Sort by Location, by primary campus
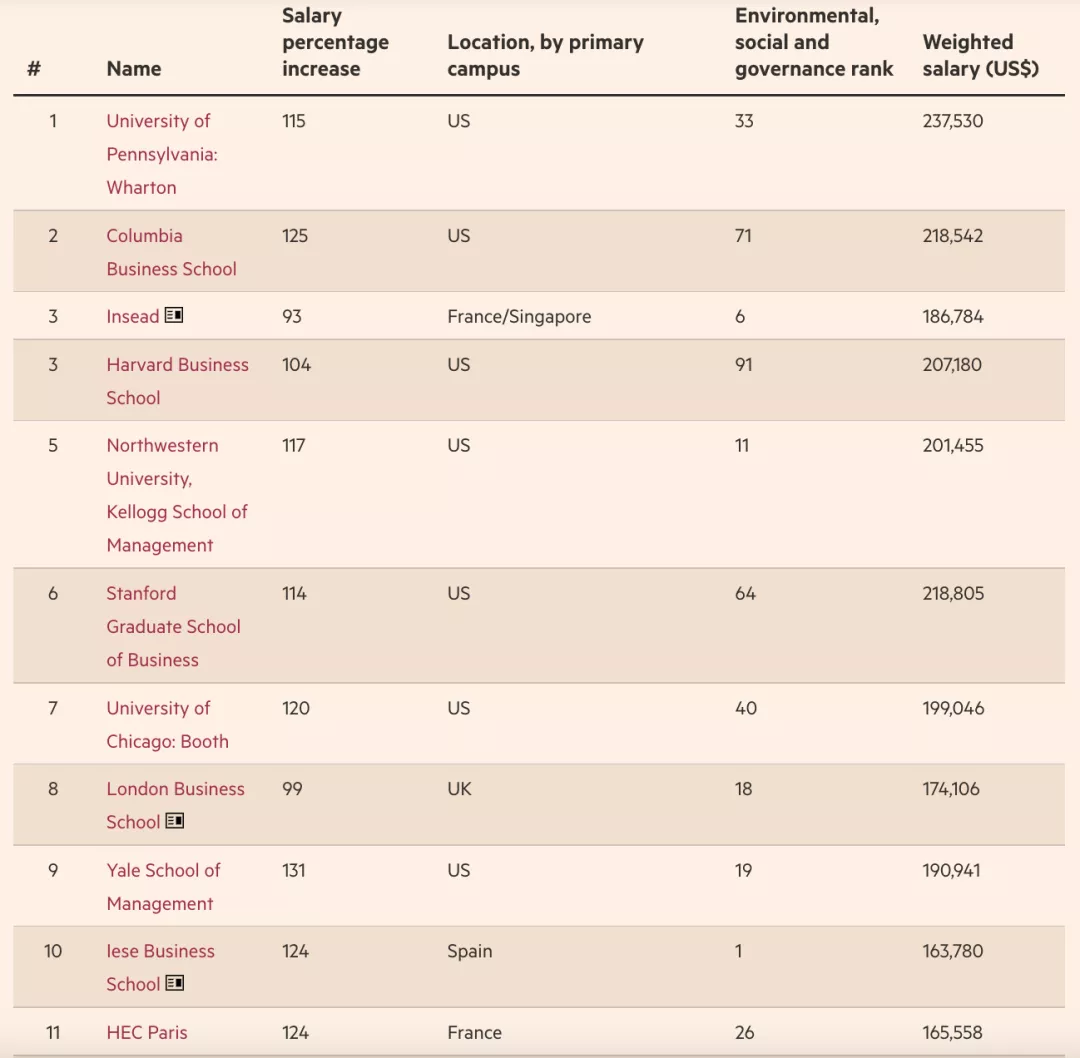Image resolution: width=1080 pixels, height=1058 pixels. coord(545,55)
